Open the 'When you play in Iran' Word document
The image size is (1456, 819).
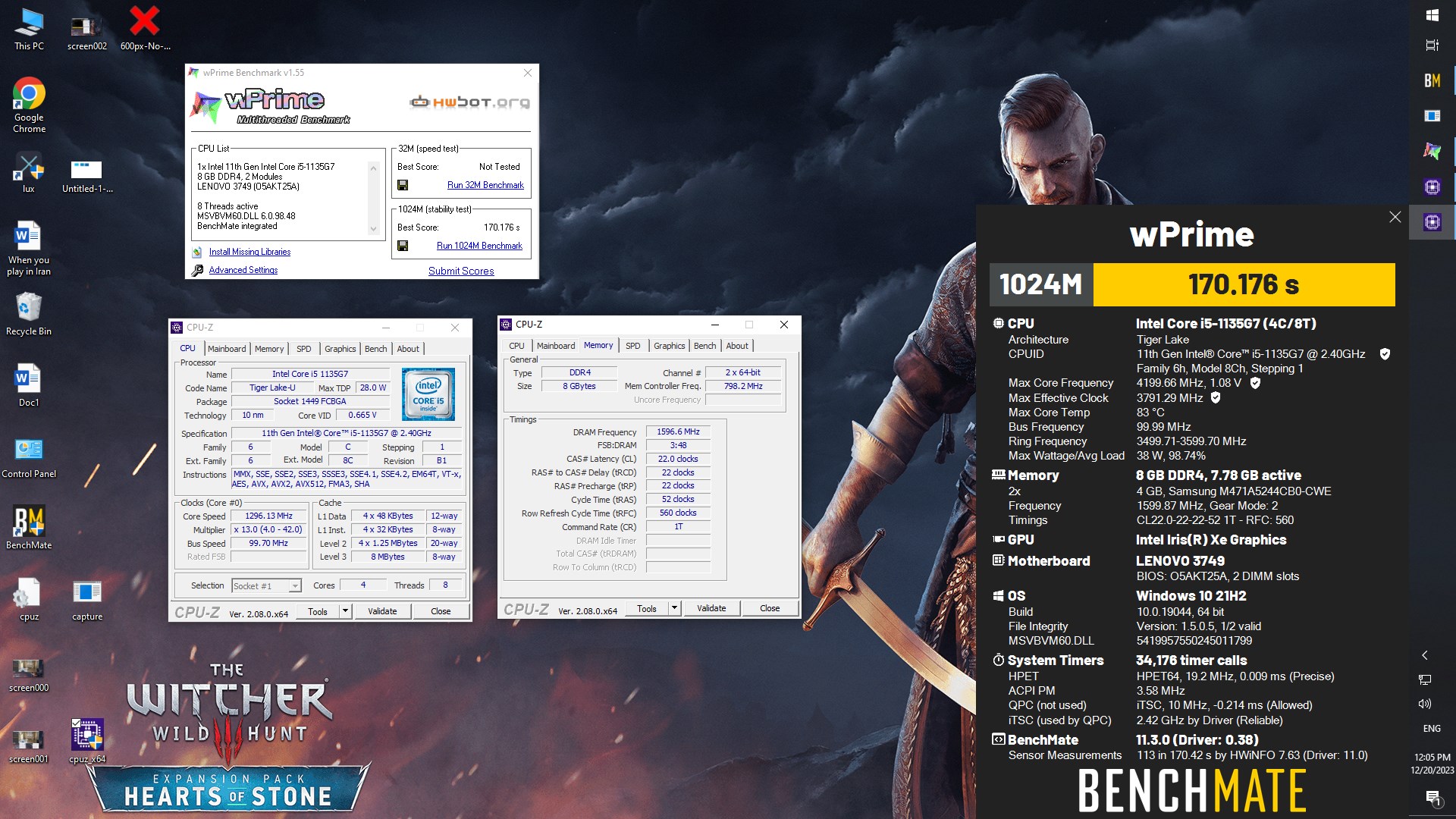click(29, 249)
